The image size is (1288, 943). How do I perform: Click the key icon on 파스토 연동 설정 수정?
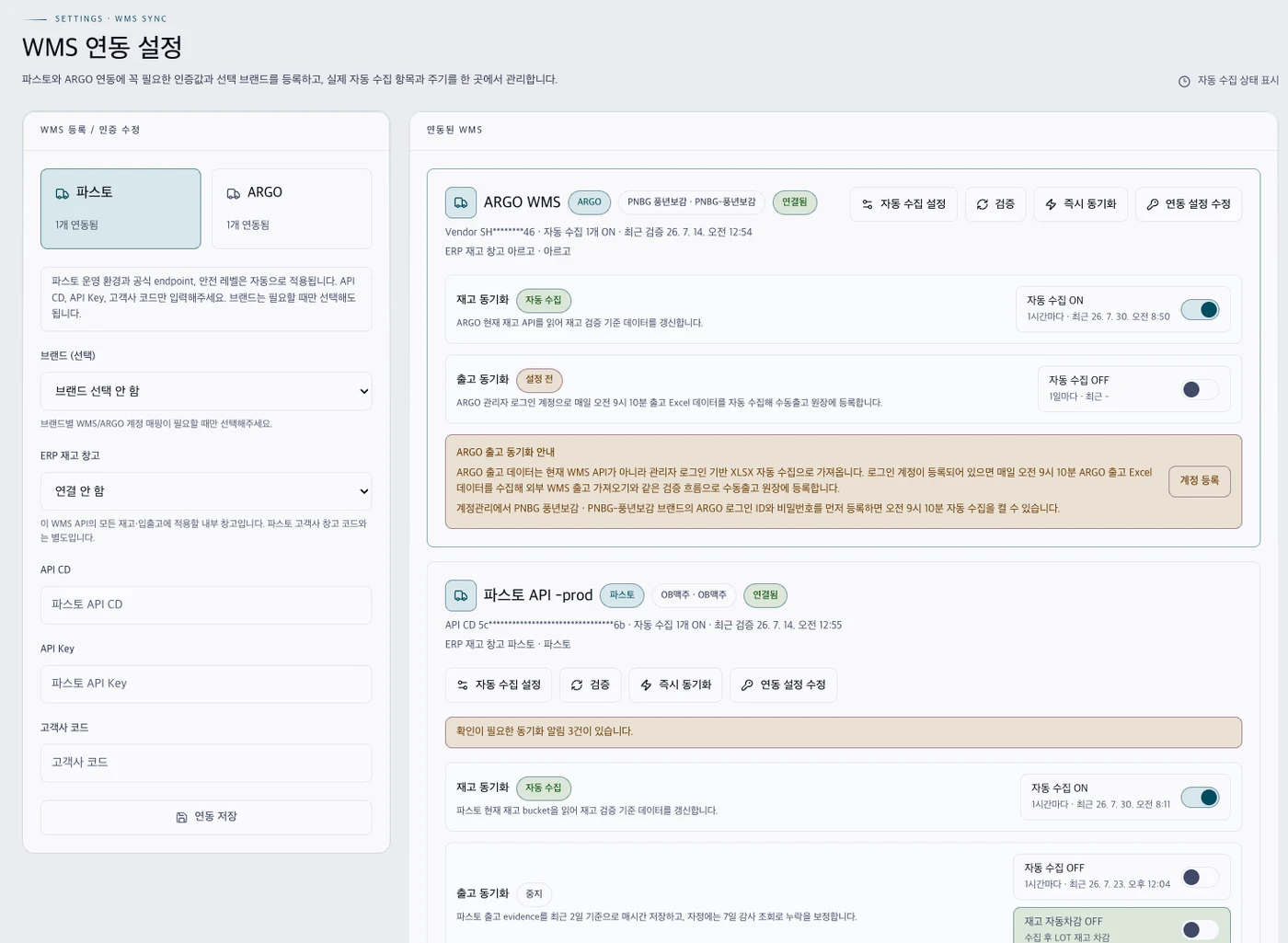(747, 685)
